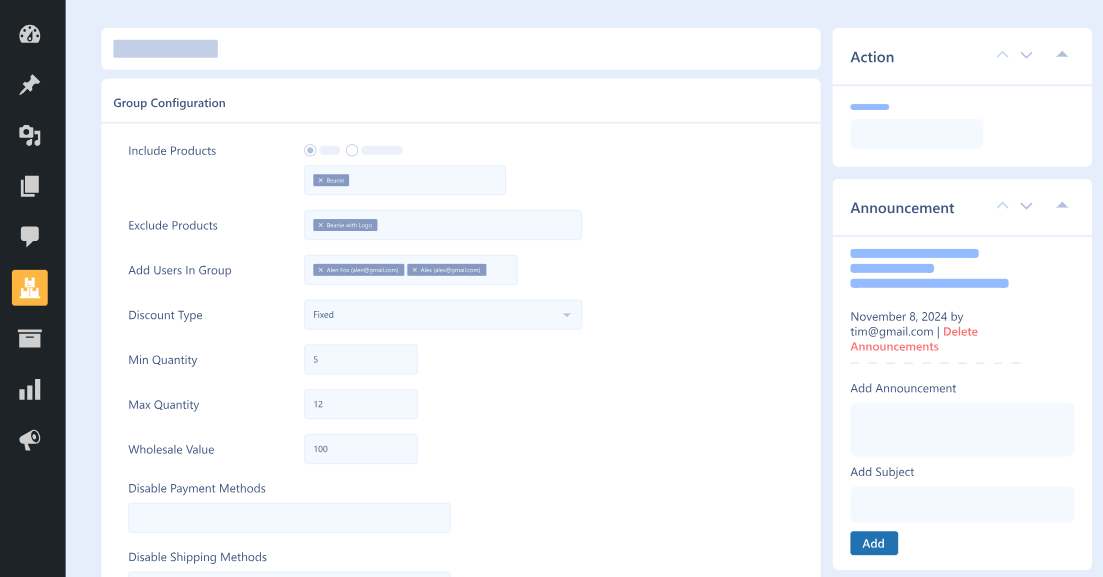1103x577 pixels.
Task: Open the archive box icon in sidebar
Action: [x=30, y=338]
